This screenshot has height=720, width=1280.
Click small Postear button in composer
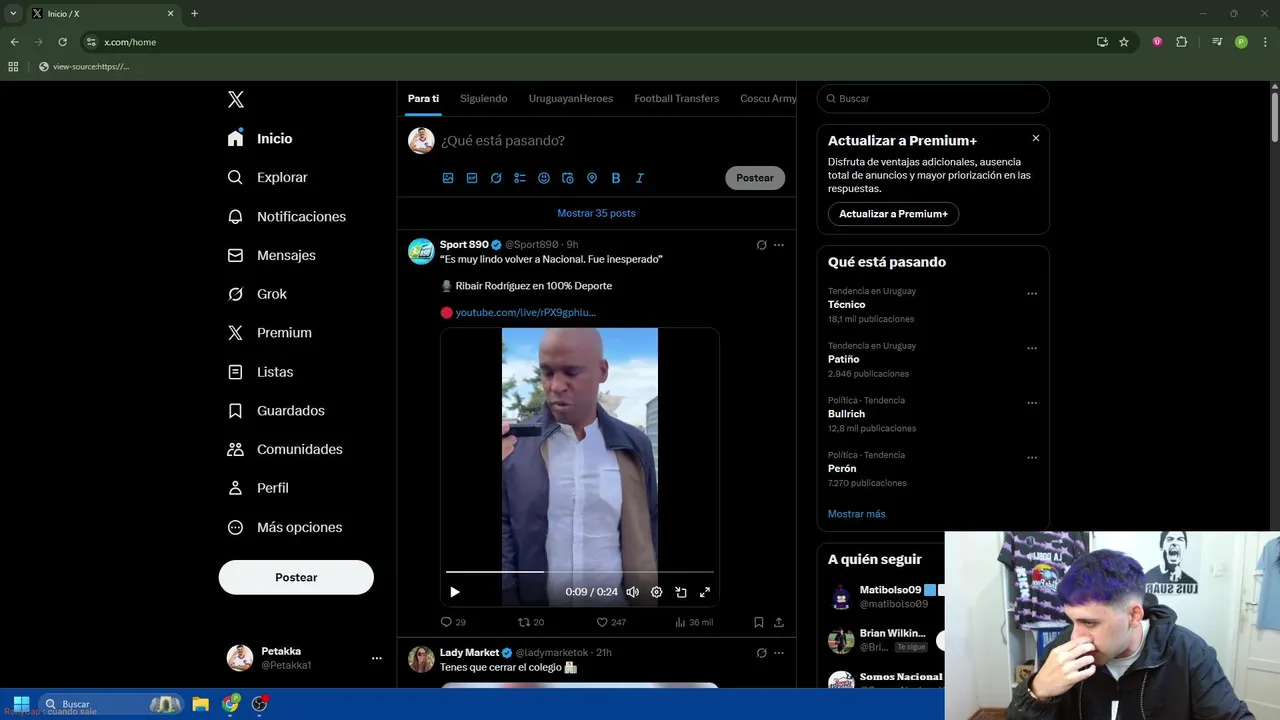(755, 178)
